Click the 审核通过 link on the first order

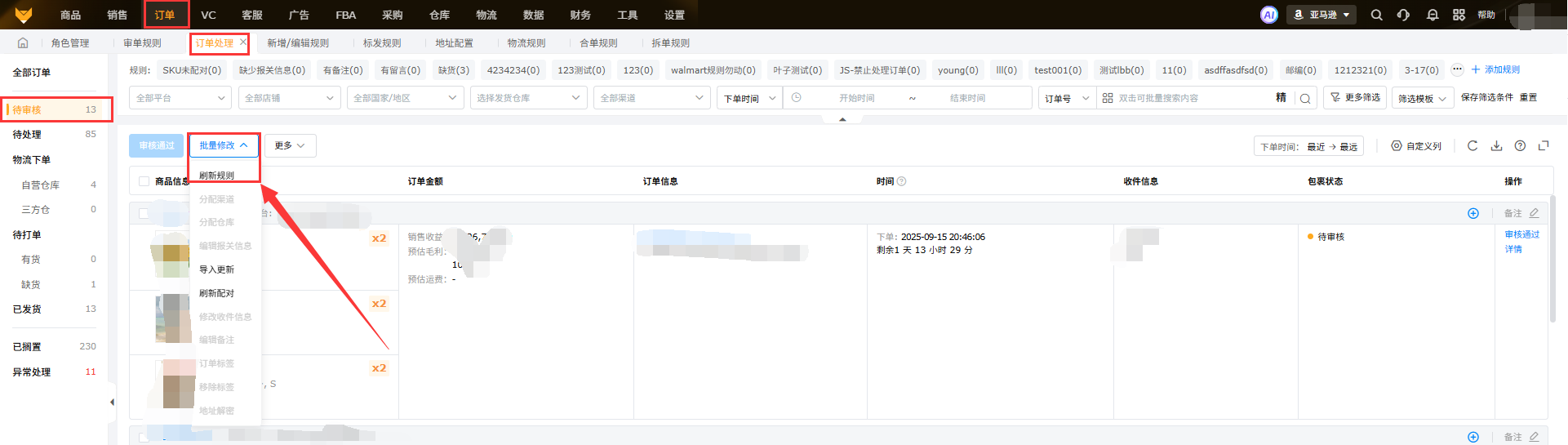click(1522, 234)
